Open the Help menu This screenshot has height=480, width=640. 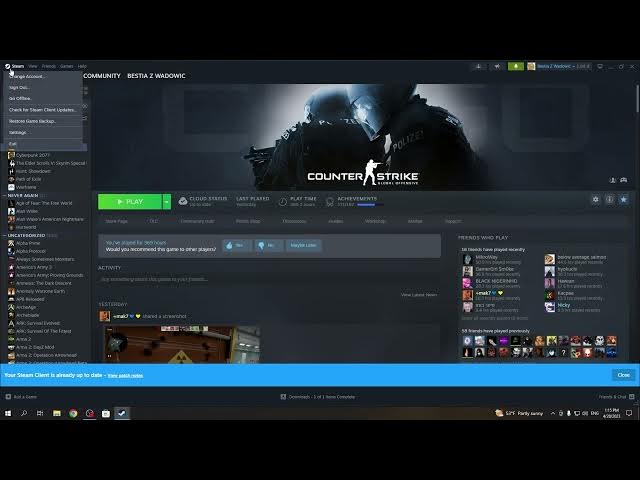82,66
